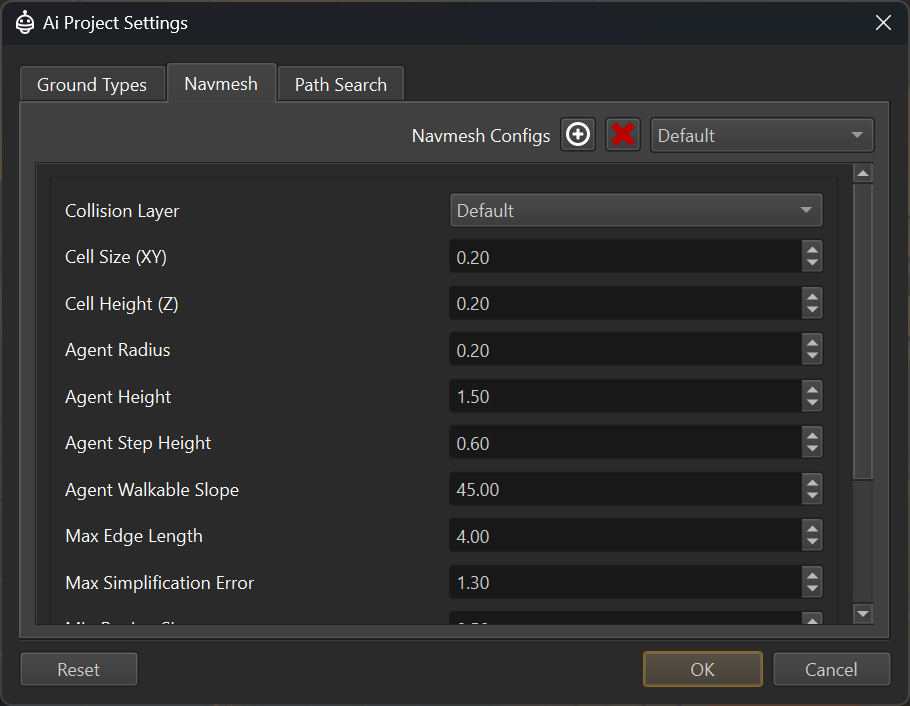Open the Path Search tab
The height and width of the screenshot is (706, 910).
pyautogui.click(x=340, y=84)
